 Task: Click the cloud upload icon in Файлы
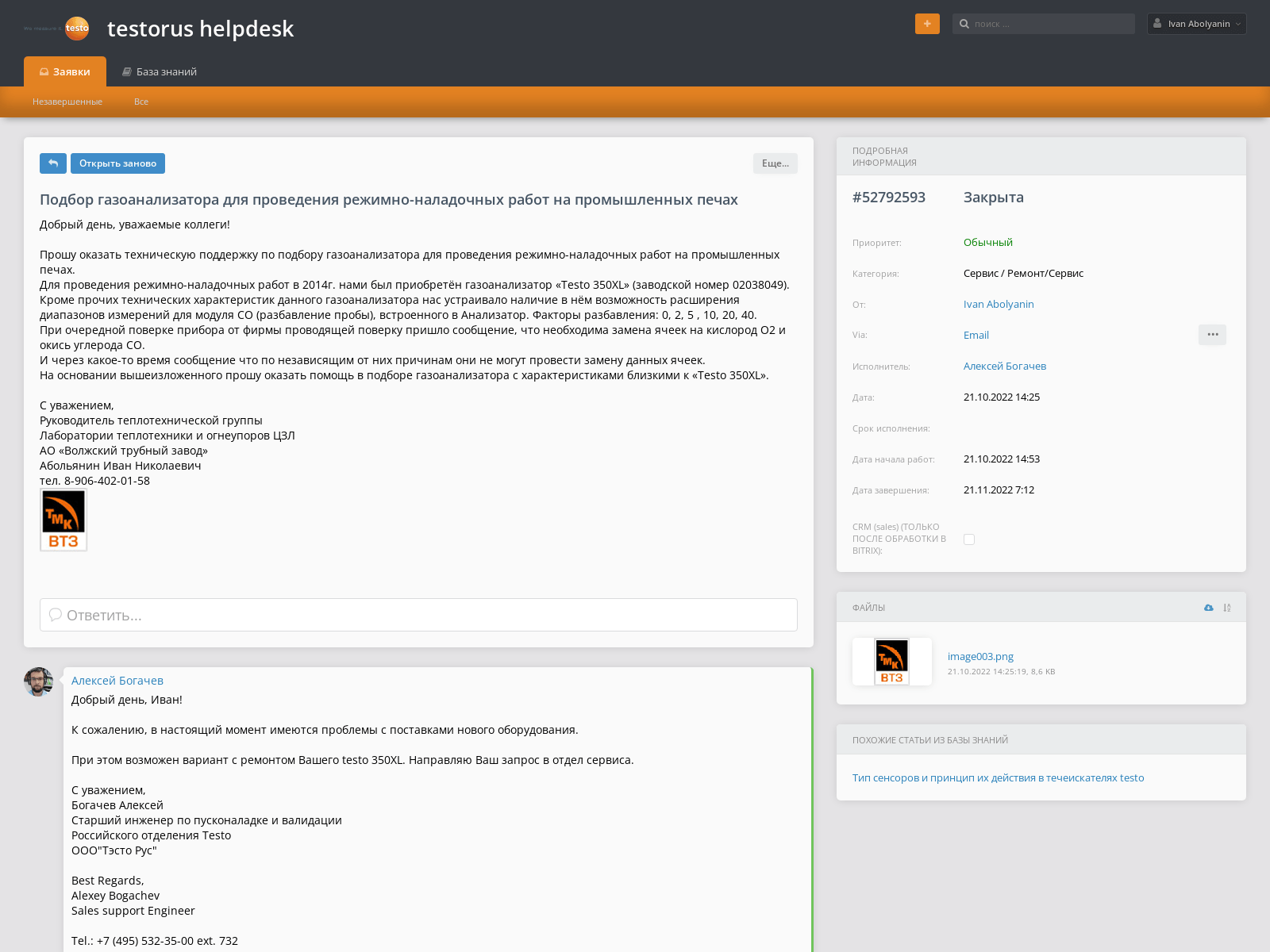click(1208, 608)
